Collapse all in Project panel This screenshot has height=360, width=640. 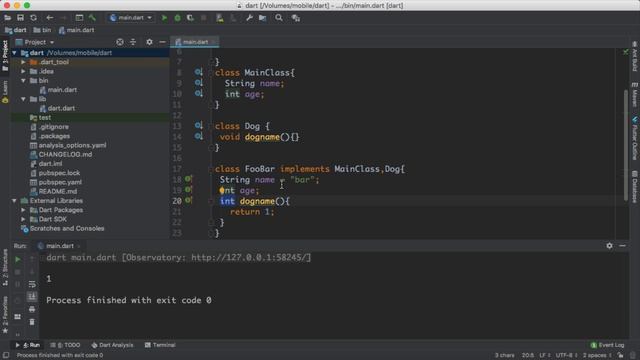point(133,42)
